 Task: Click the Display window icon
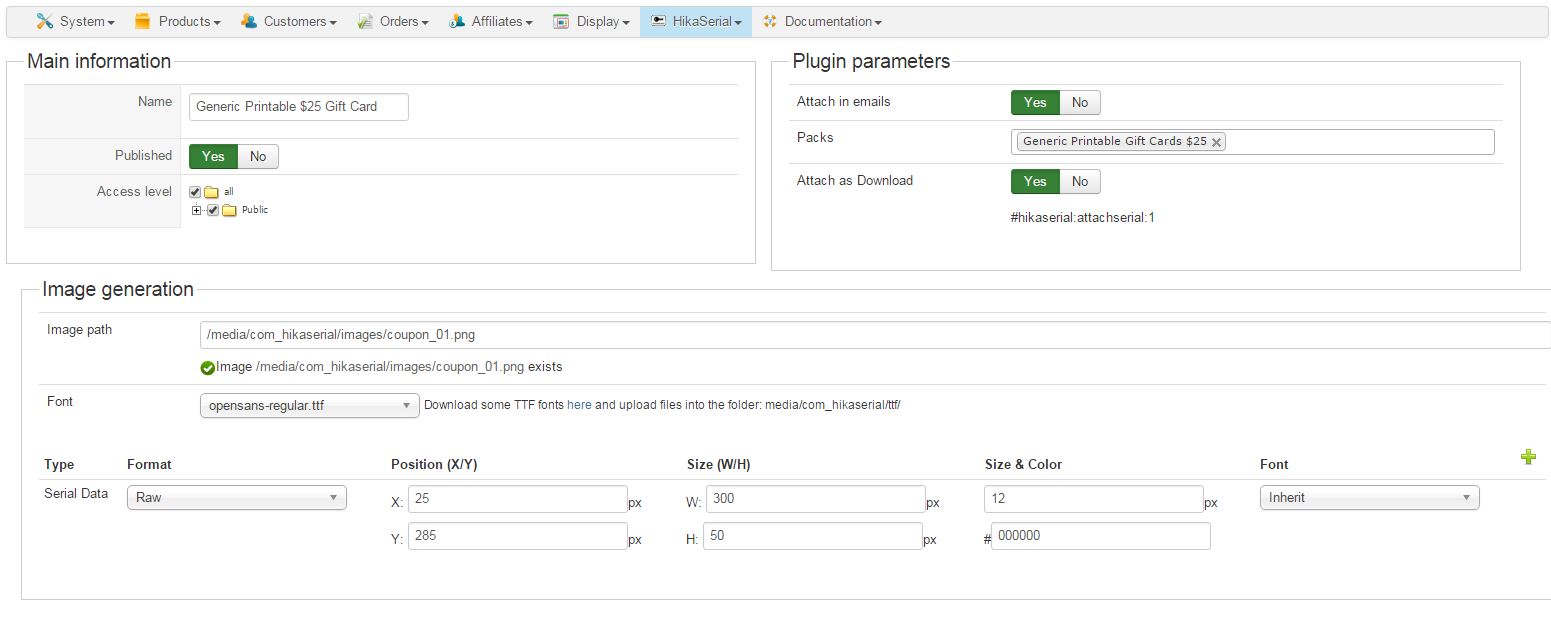pos(561,21)
